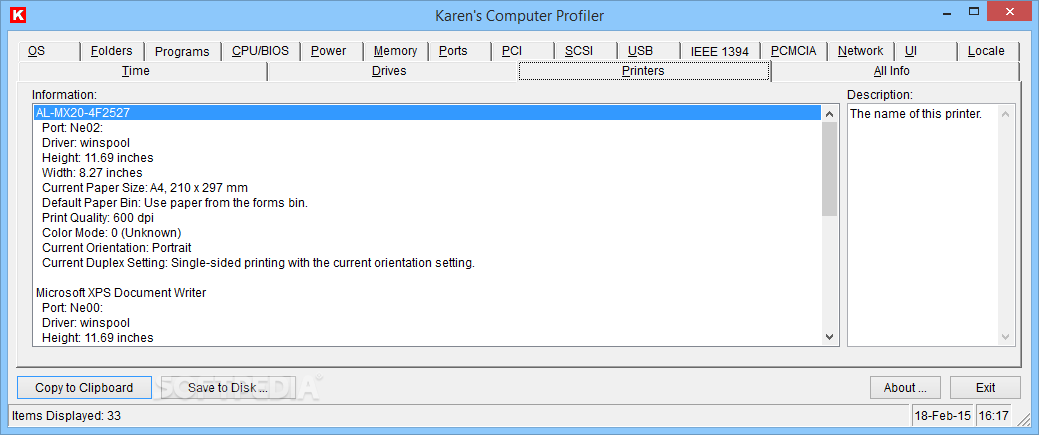1039x435 pixels.
Task: Open the All Info tab
Action: point(895,71)
